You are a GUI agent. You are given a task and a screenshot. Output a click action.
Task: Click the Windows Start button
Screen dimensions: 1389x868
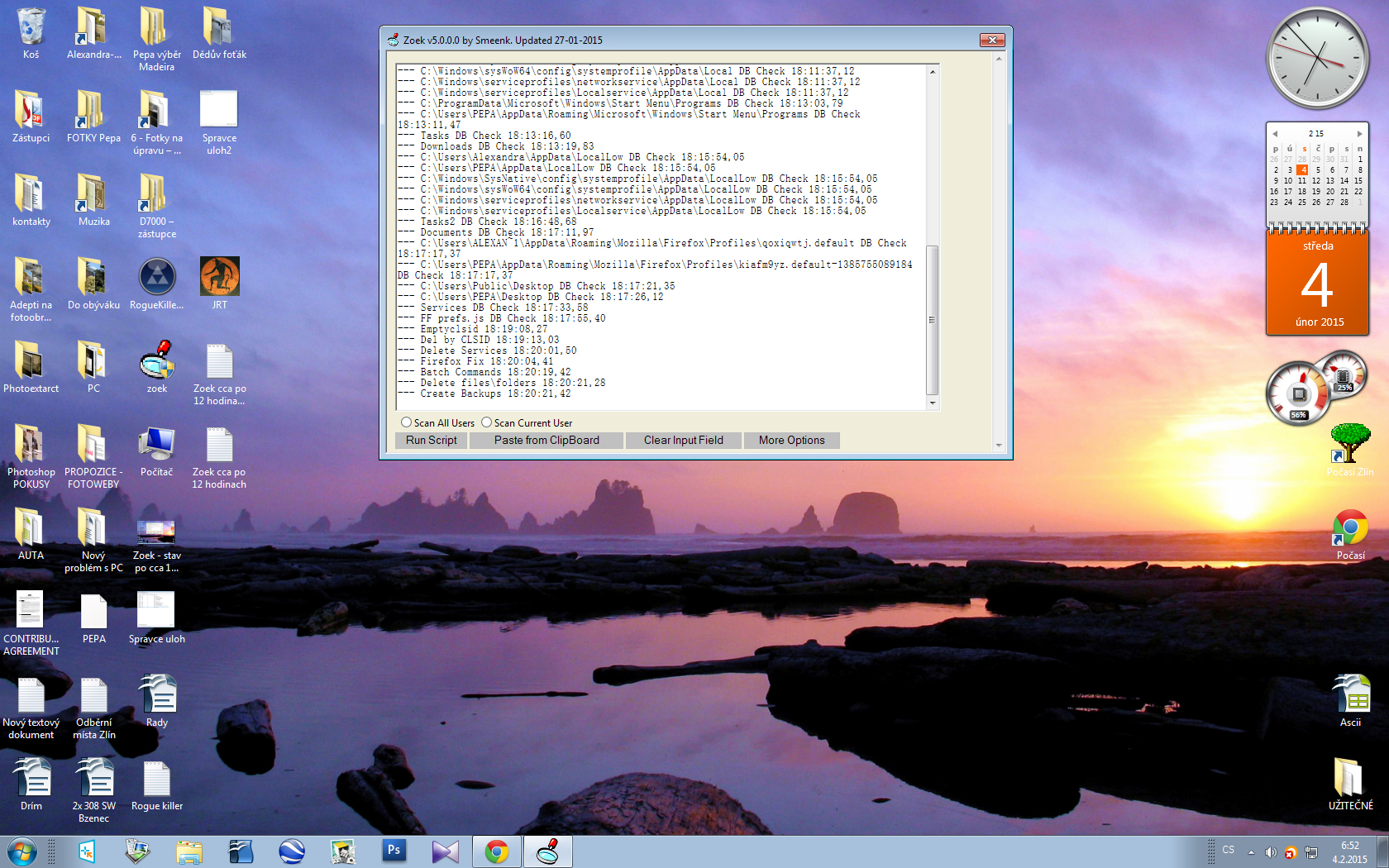pyautogui.click(x=22, y=851)
